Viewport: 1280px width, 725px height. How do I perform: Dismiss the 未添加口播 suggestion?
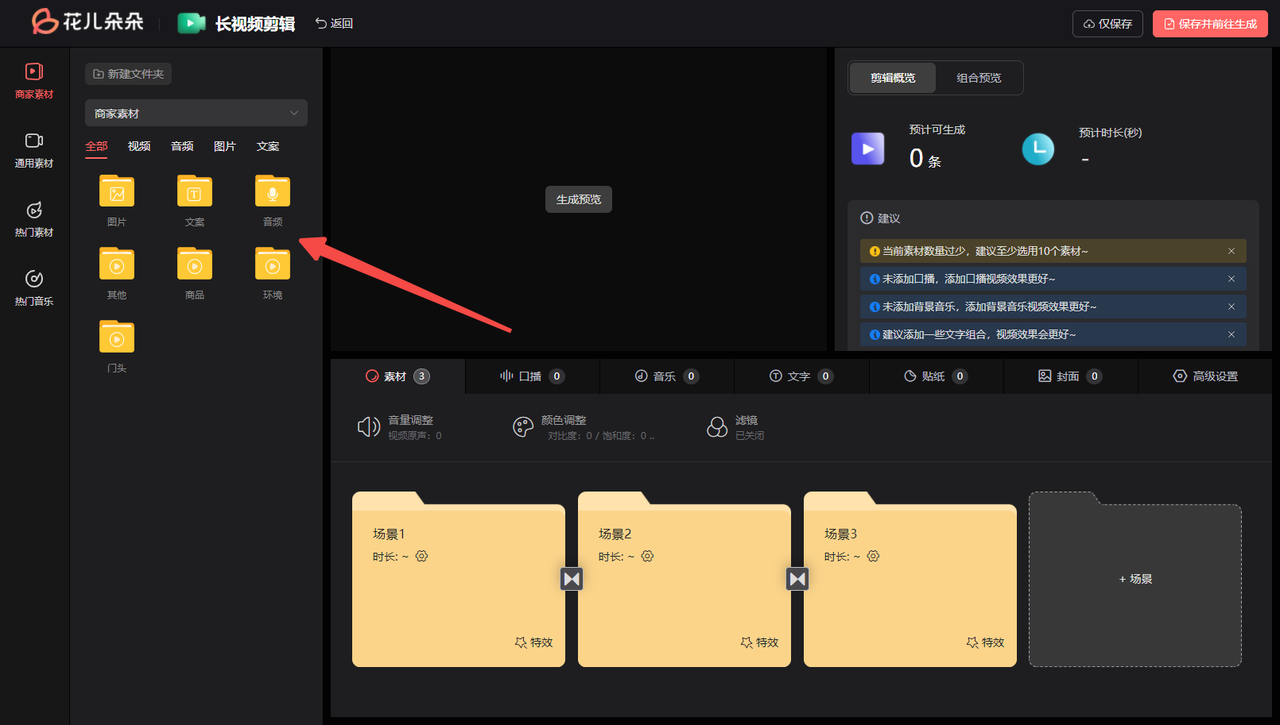[1231, 279]
